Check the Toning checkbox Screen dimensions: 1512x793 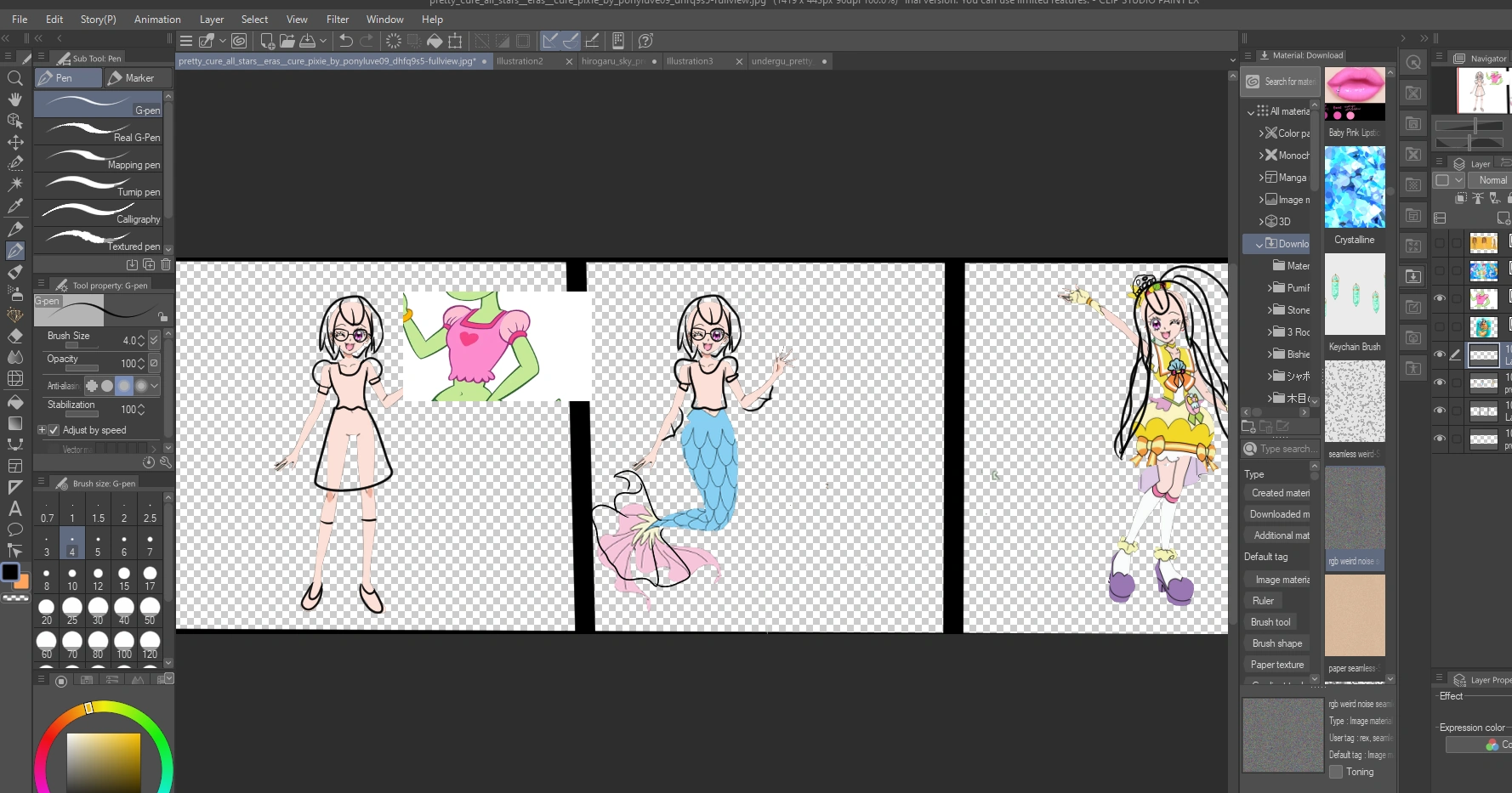tap(1336, 772)
